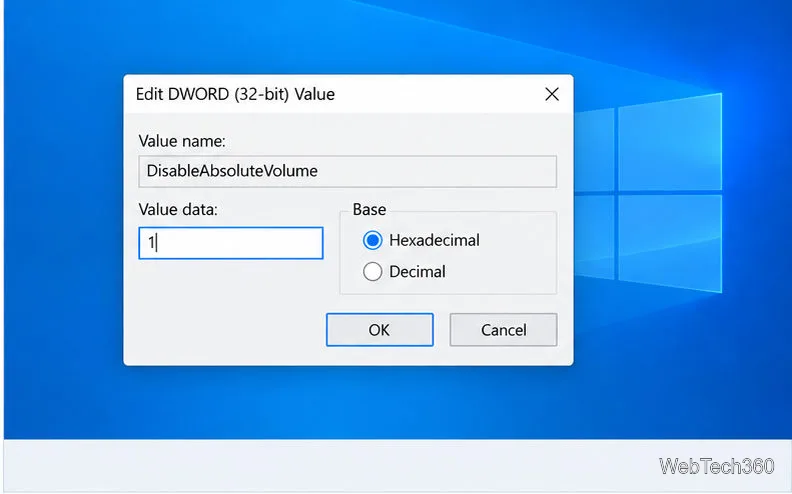Choose the Decimal base radio button
792x494 pixels.
pyautogui.click(x=372, y=272)
